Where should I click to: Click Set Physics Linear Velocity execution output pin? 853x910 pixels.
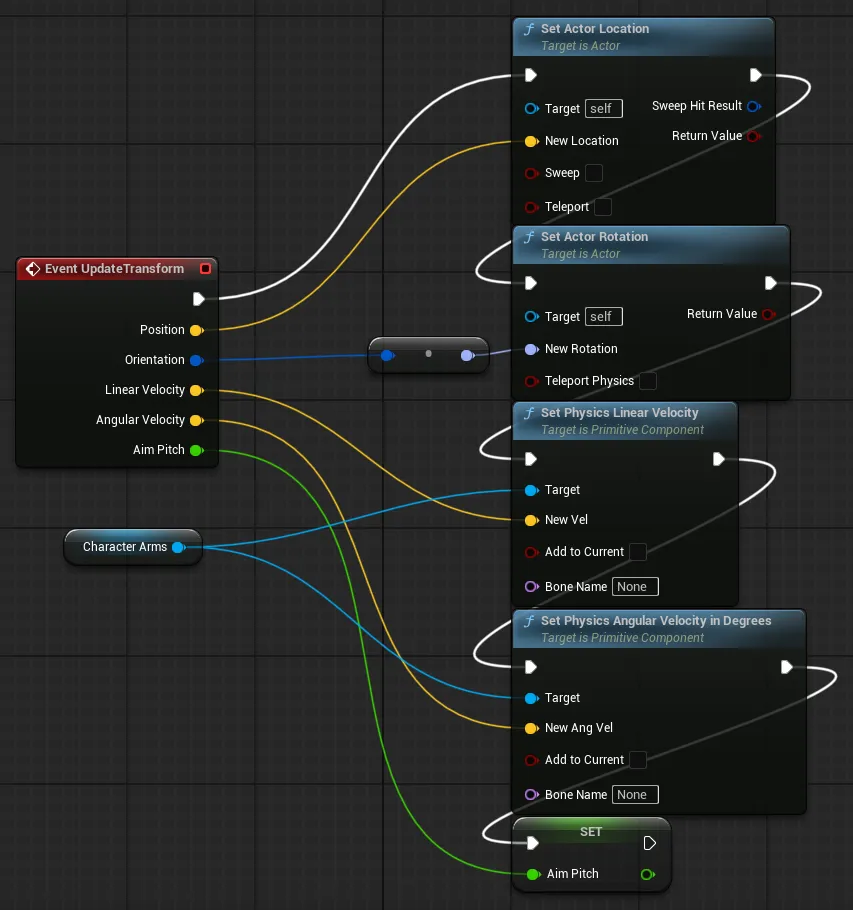[718, 459]
